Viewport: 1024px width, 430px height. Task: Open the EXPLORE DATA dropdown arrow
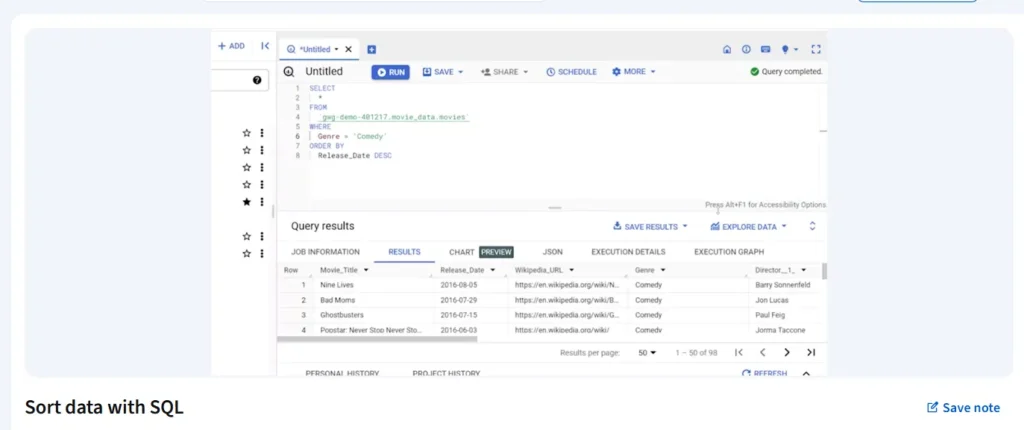[784, 227]
